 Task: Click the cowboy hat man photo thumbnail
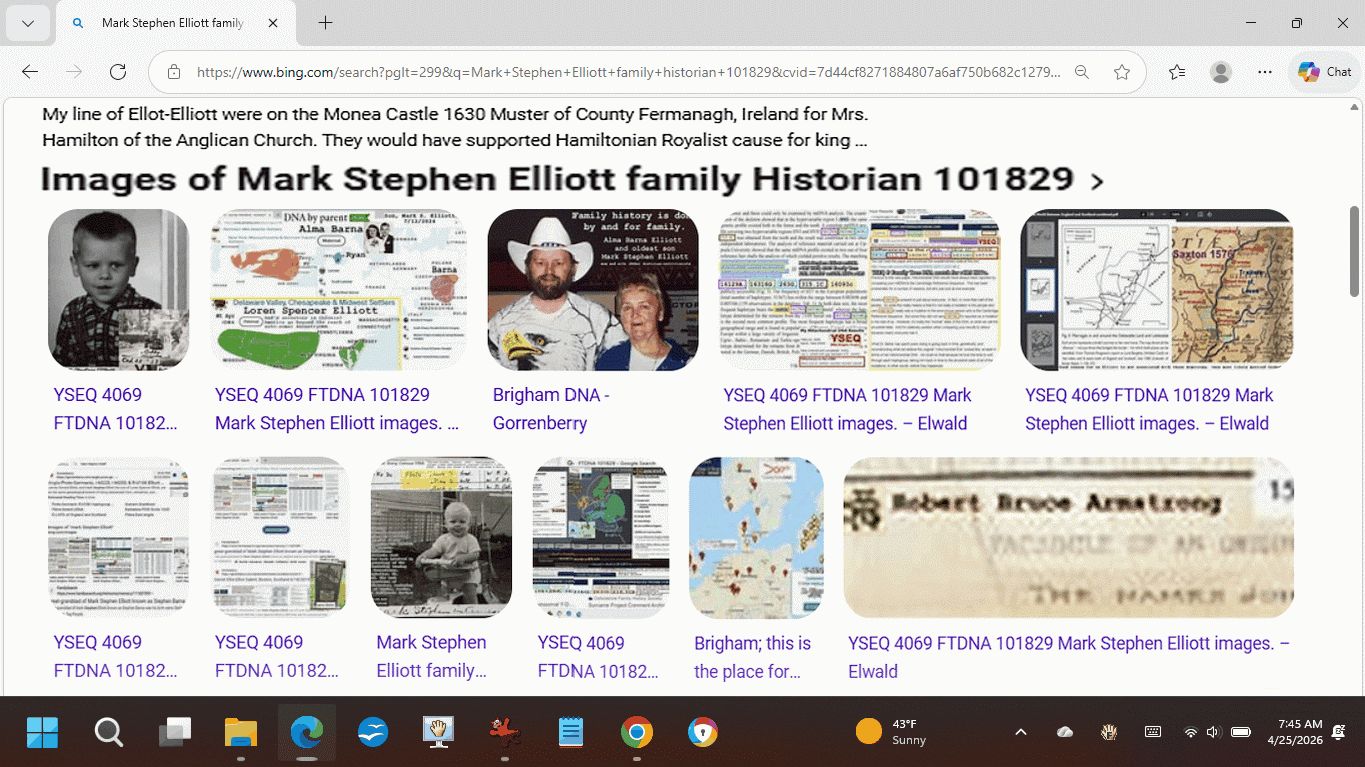pos(592,290)
